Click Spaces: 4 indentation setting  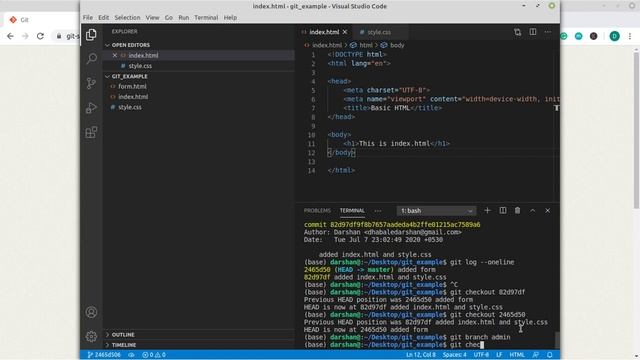(455, 355)
